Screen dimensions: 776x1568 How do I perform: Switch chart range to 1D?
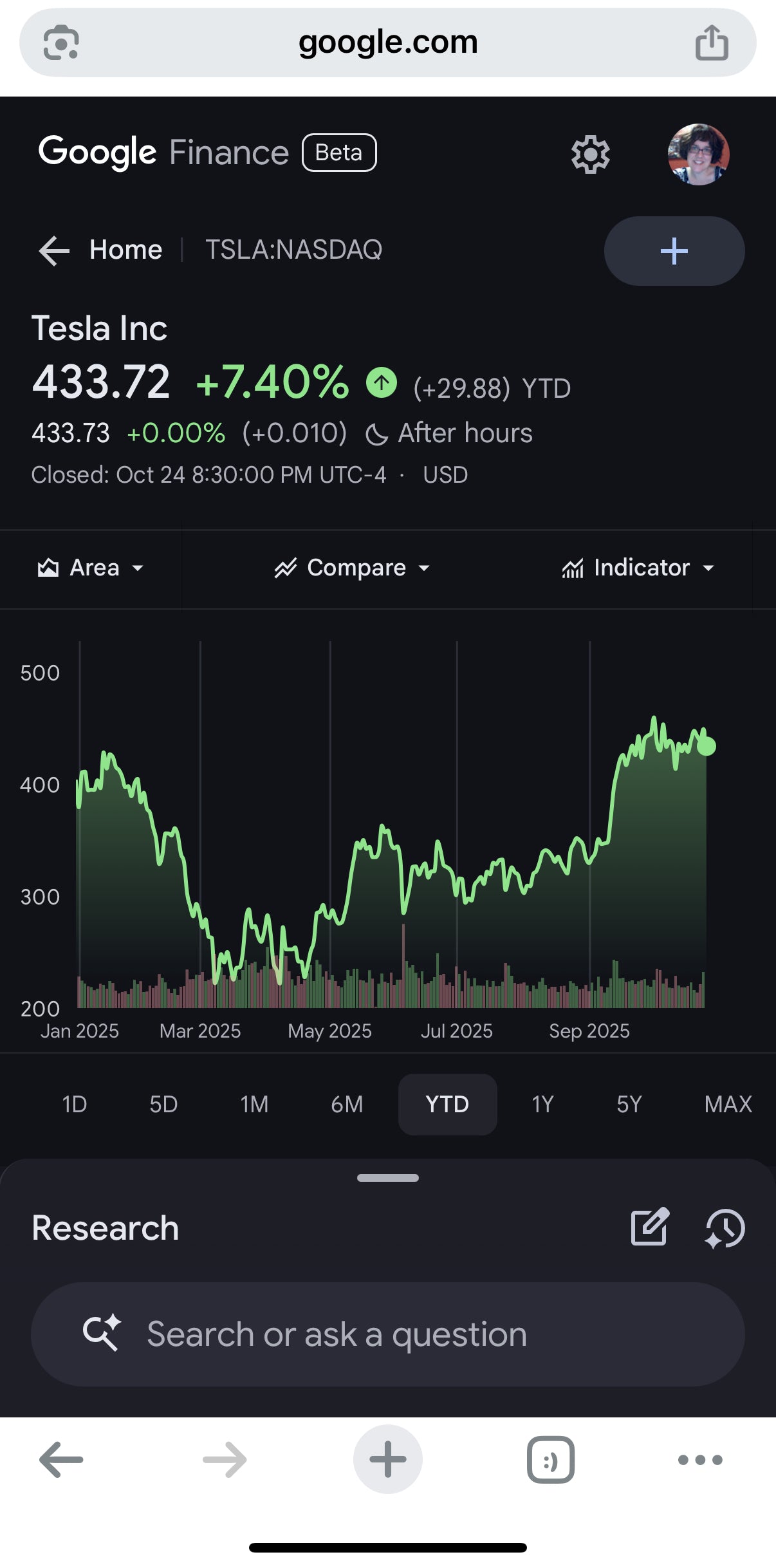(x=75, y=1105)
